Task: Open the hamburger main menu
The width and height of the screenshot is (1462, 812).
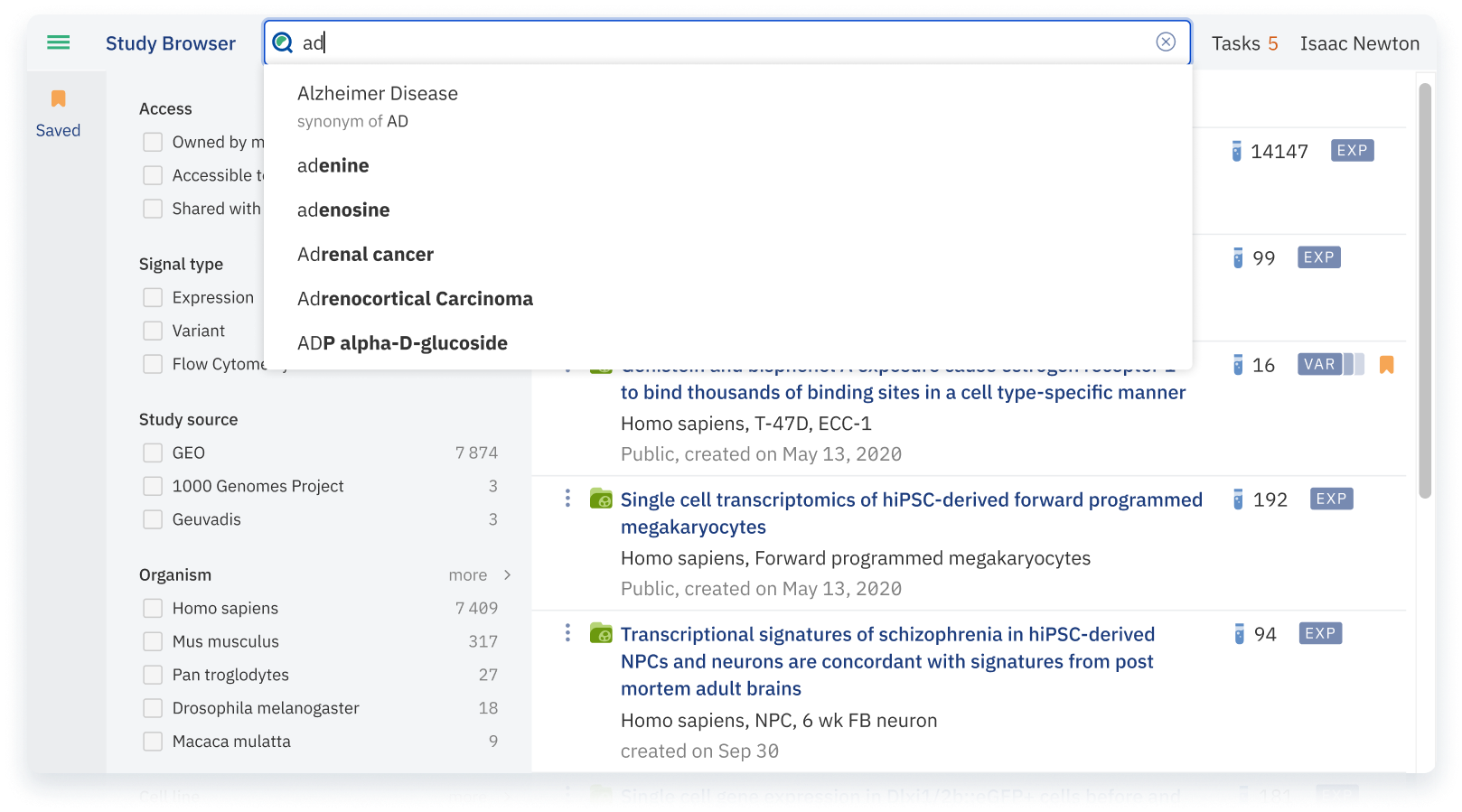Action: [59, 42]
